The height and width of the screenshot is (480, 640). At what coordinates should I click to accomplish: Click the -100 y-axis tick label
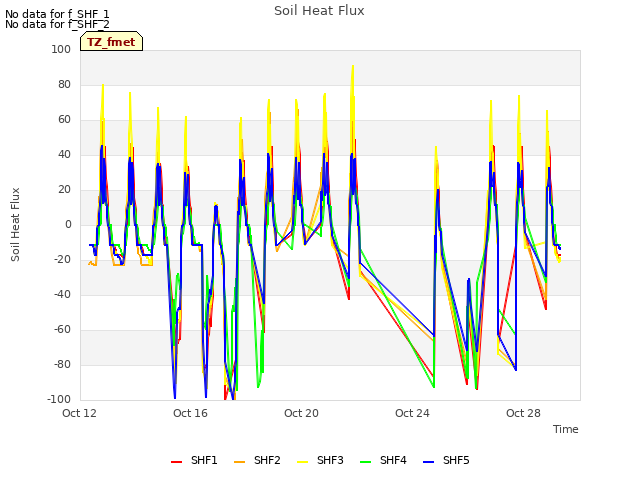point(59,399)
